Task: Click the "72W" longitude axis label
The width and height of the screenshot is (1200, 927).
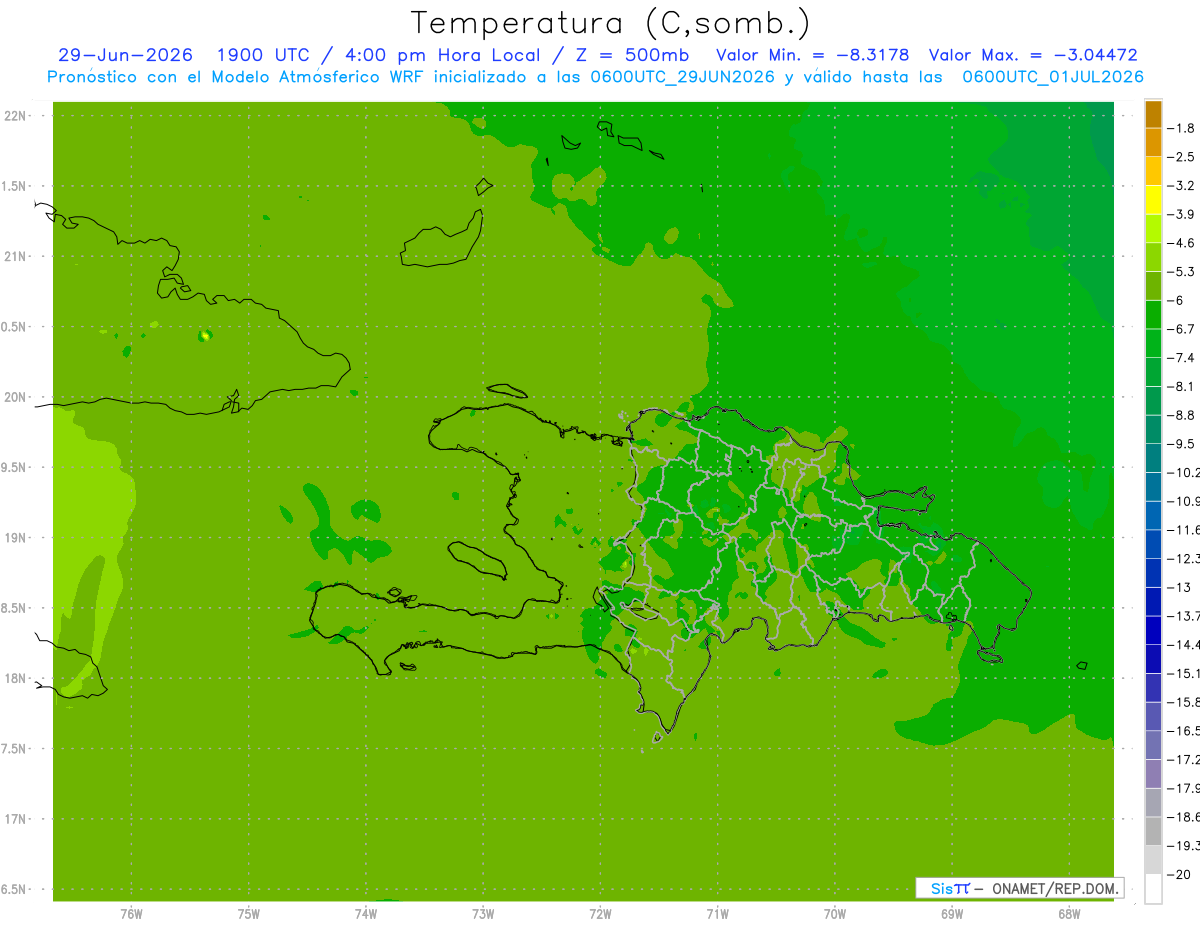Action: click(x=600, y=914)
